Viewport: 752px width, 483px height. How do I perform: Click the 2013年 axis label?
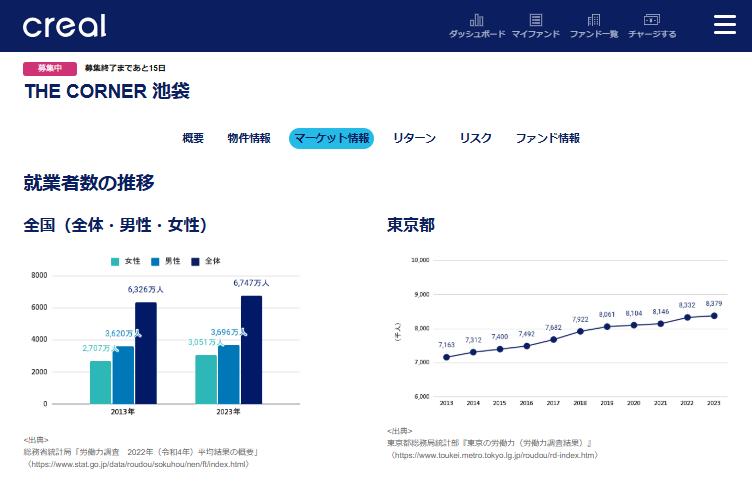tap(123, 412)
